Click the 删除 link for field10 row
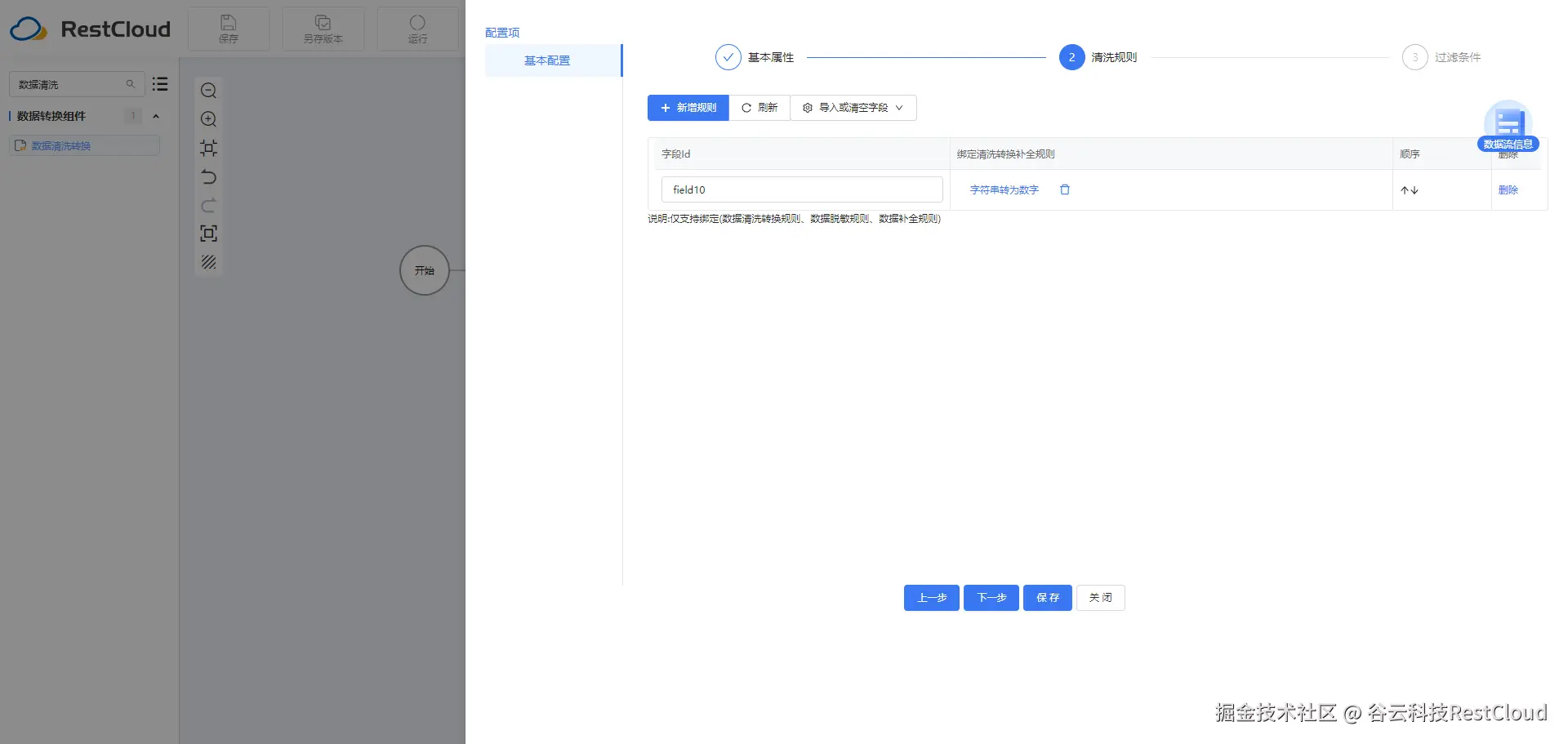 pyautogui.click(x=1508, y=189)
